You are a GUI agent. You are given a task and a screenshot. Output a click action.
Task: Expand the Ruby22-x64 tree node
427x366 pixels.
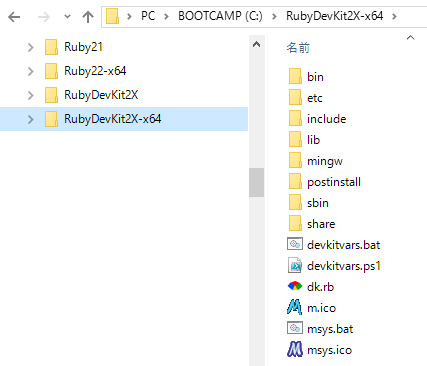tap(31, 71)
